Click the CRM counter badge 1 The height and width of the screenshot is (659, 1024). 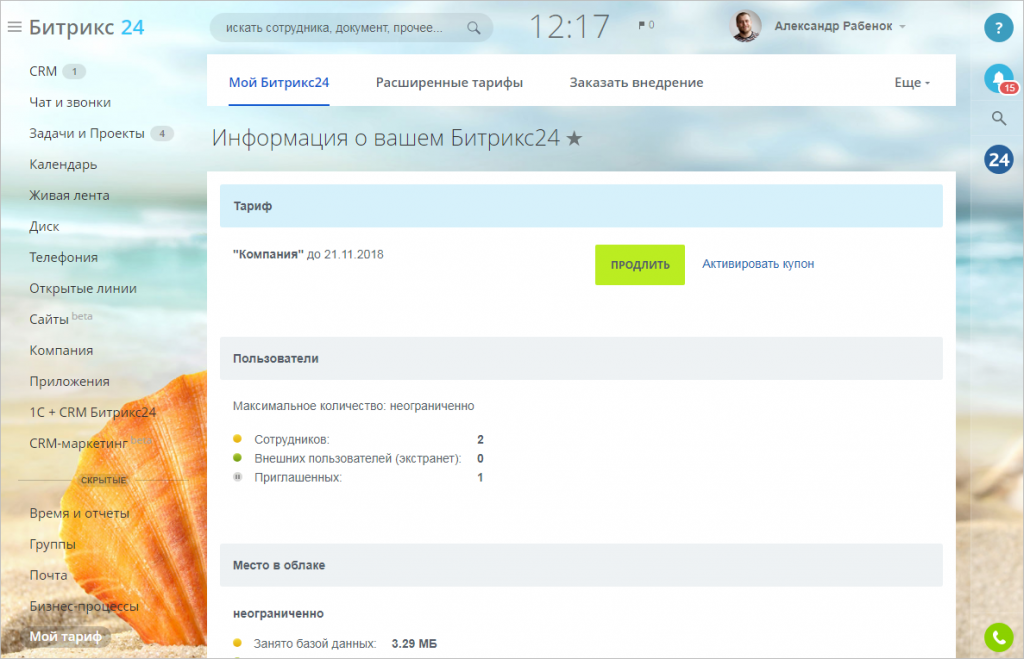[x=74, y=71]
